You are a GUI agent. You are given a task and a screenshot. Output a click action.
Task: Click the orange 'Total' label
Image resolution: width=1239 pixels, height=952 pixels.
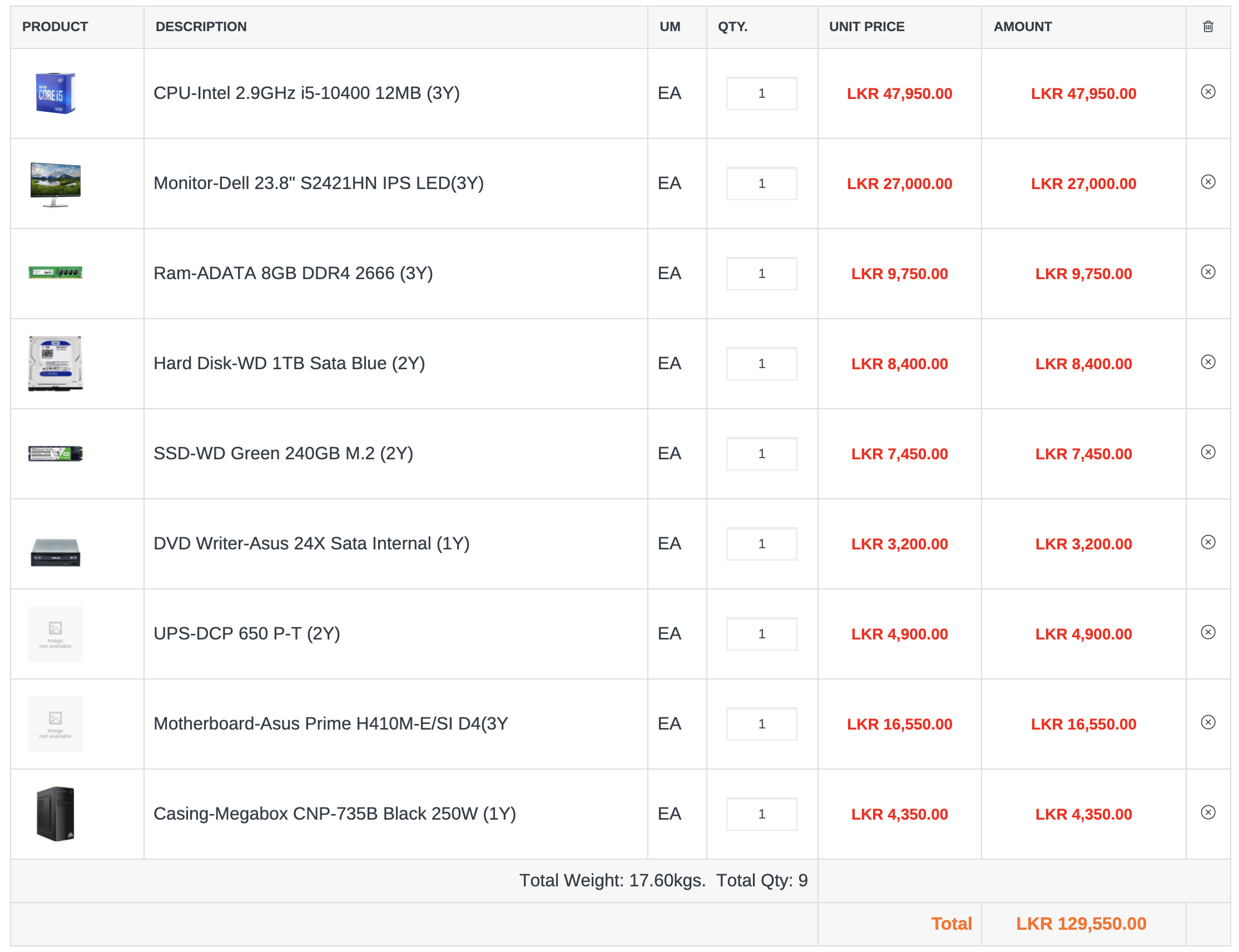point(951,924)
